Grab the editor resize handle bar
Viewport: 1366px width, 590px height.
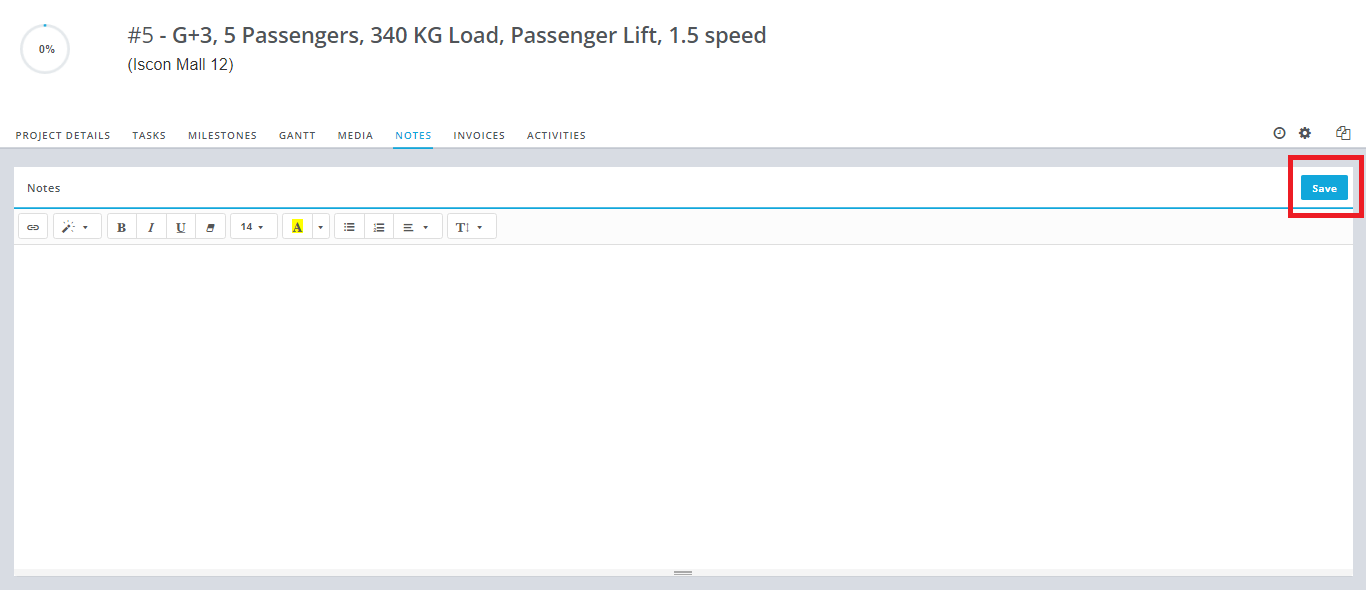683,573
